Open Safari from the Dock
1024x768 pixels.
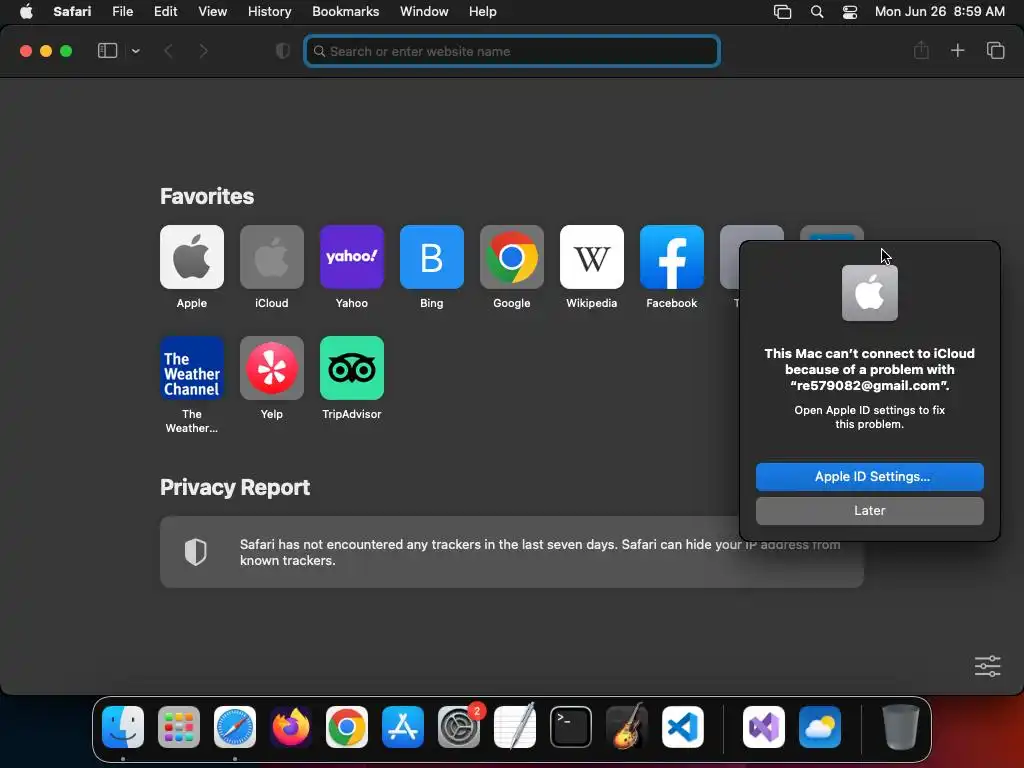[x=234, y=727]
